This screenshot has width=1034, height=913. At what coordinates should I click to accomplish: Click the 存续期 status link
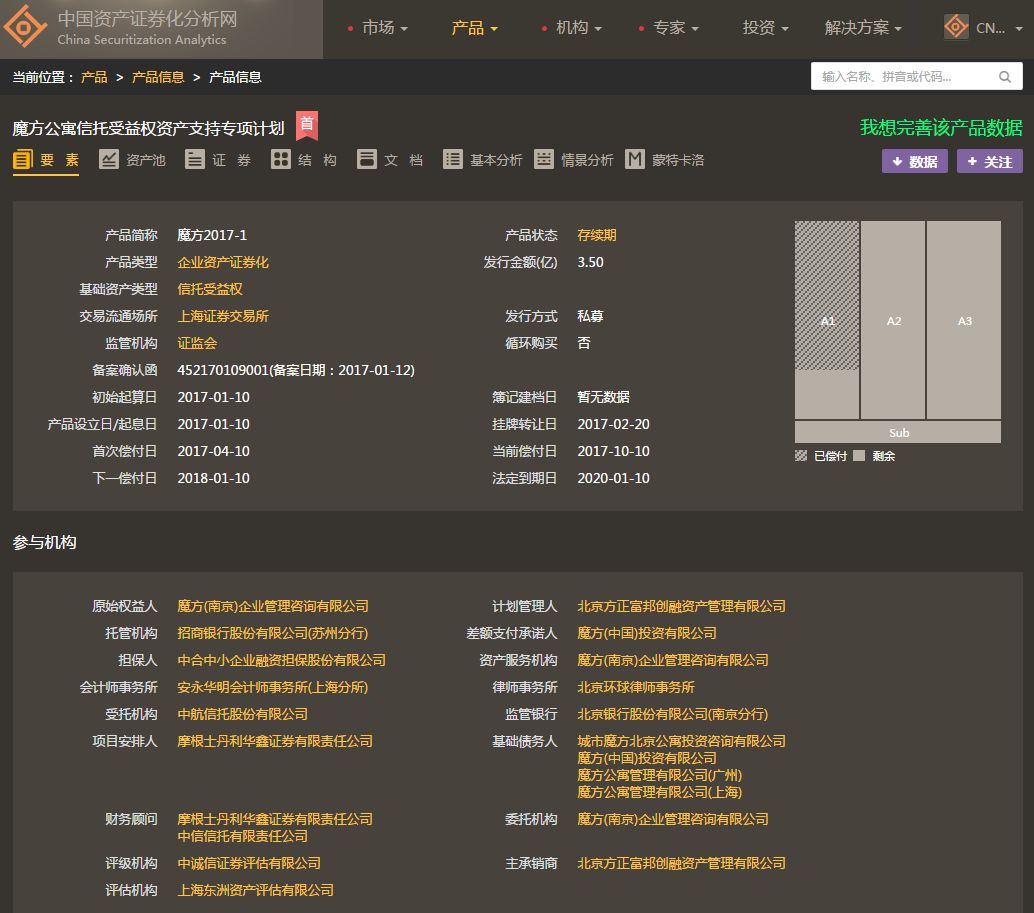tap(597, 235)
